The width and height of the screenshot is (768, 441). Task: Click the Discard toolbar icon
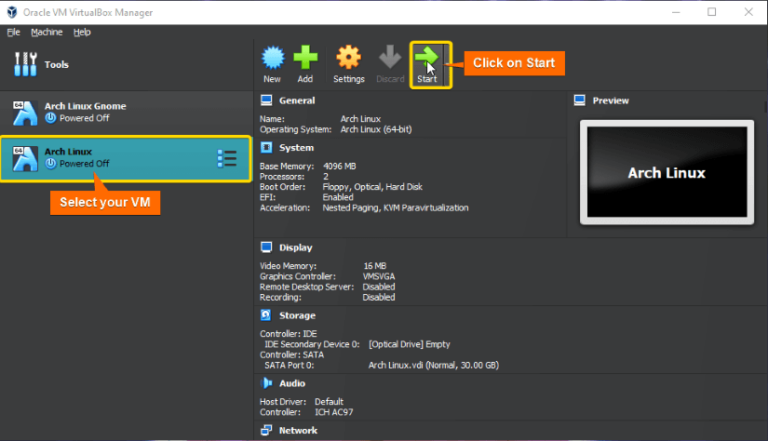pos(390,59)
